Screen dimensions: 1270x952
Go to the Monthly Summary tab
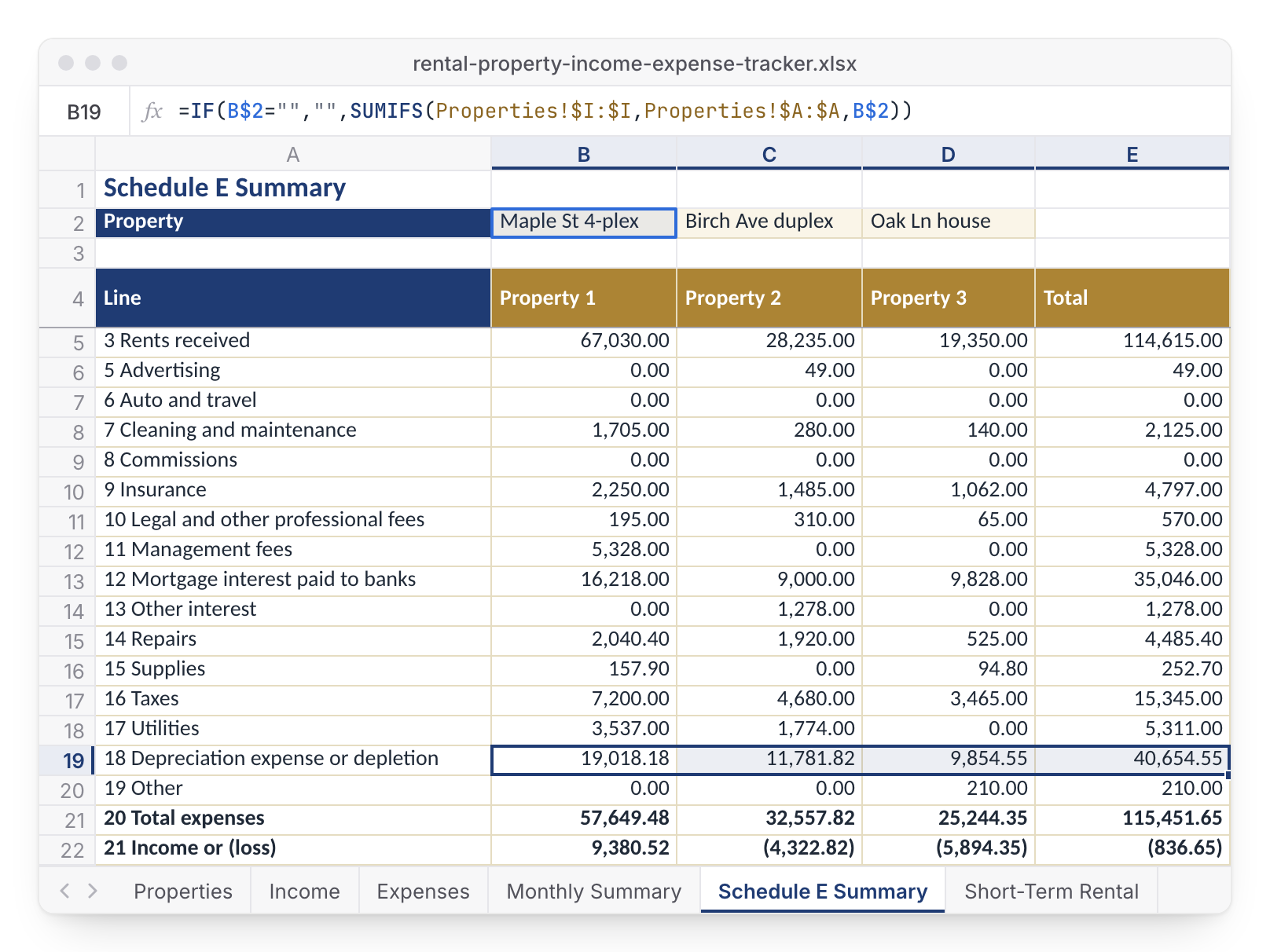click(x=594, y=891)
